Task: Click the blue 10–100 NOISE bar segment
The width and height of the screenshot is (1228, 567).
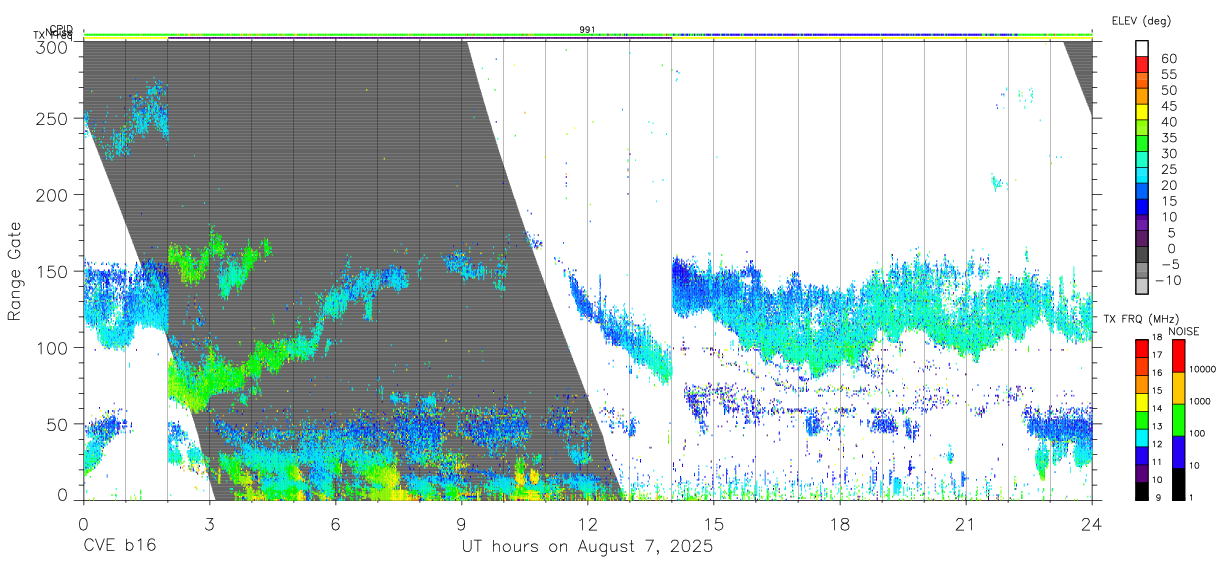Action: point(1178,451)
